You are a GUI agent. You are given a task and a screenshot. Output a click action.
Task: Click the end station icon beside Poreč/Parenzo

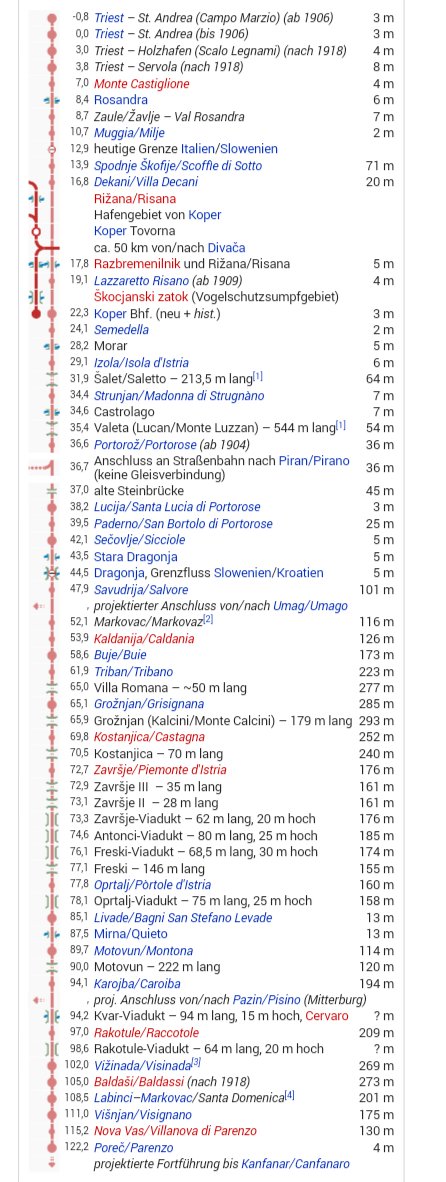pyautogui.click(x=51, y=1147)
